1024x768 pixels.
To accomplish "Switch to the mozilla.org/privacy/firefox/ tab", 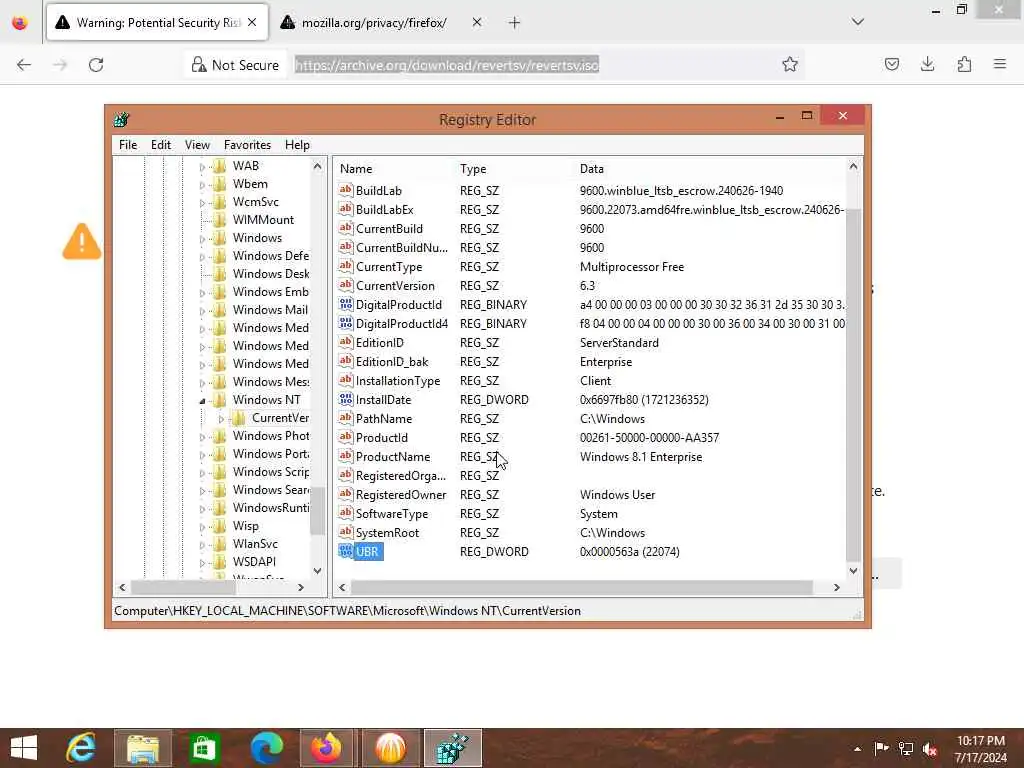I will 374,23.
